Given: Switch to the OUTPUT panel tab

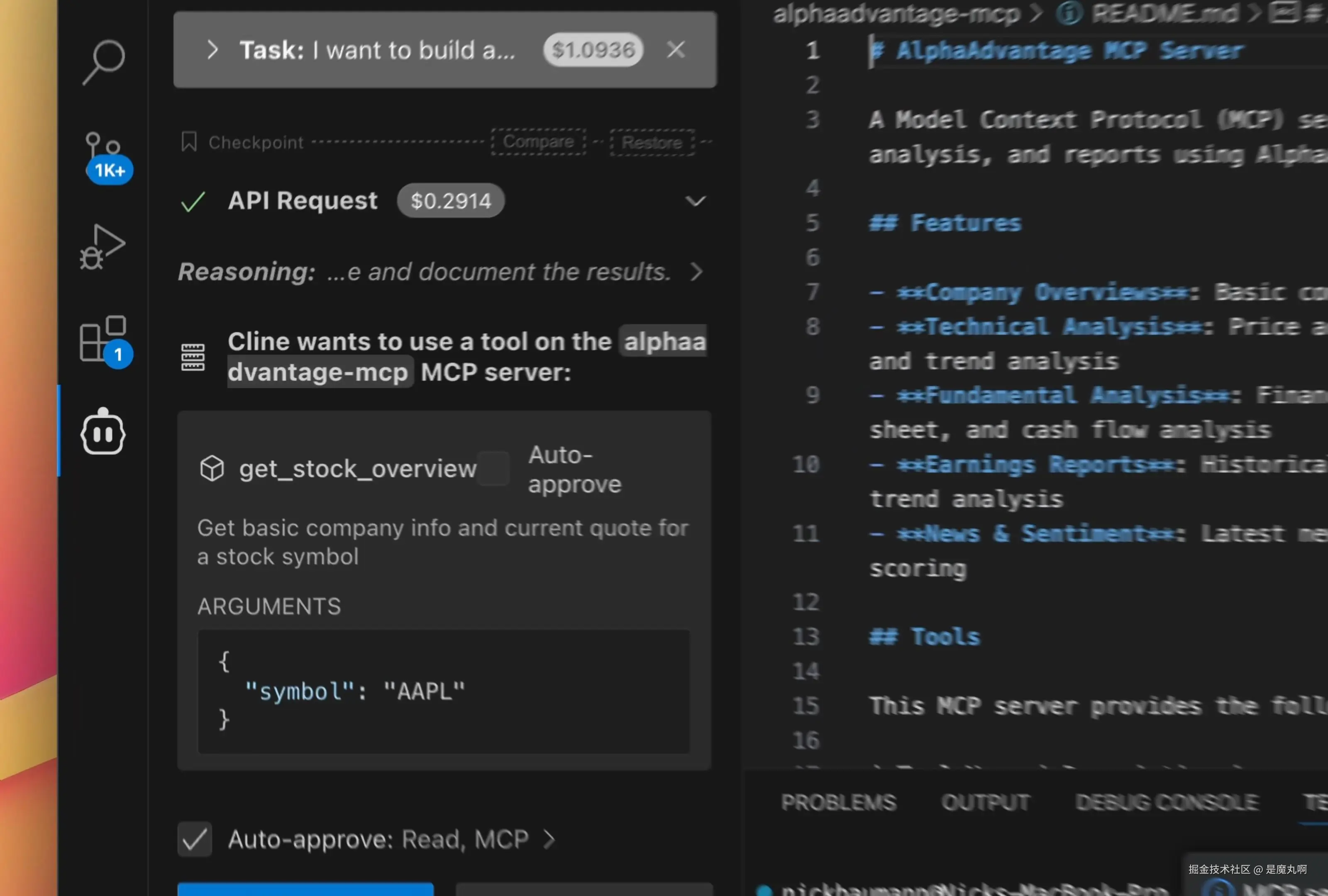Looking at the screenshot, I should pos(986,802).
